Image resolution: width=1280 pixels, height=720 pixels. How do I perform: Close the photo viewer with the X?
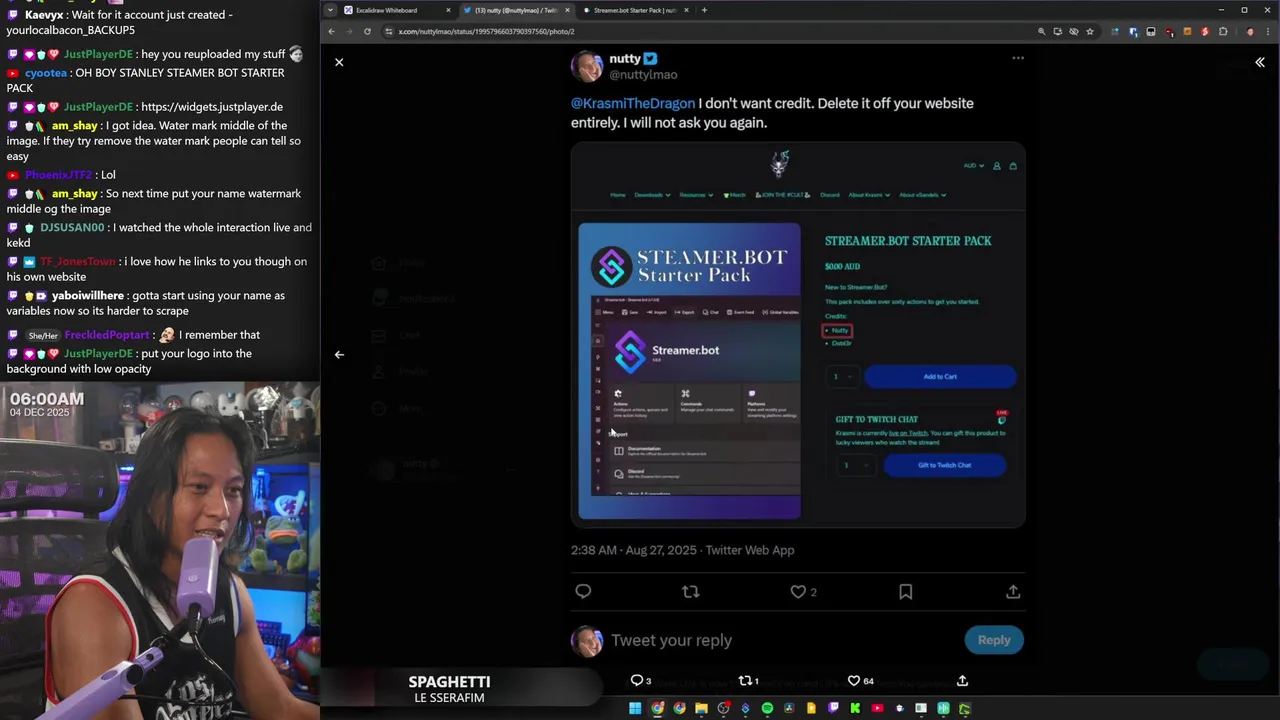339,62
